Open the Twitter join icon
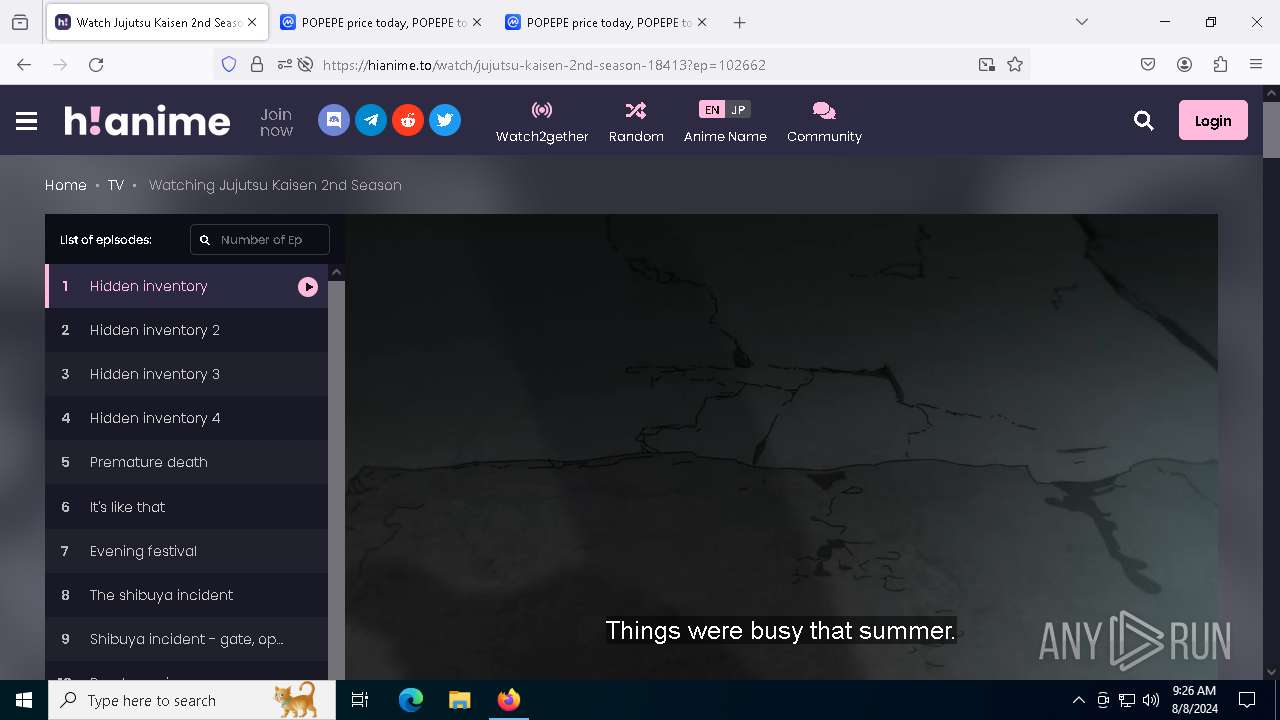 [x=445, y=120]
